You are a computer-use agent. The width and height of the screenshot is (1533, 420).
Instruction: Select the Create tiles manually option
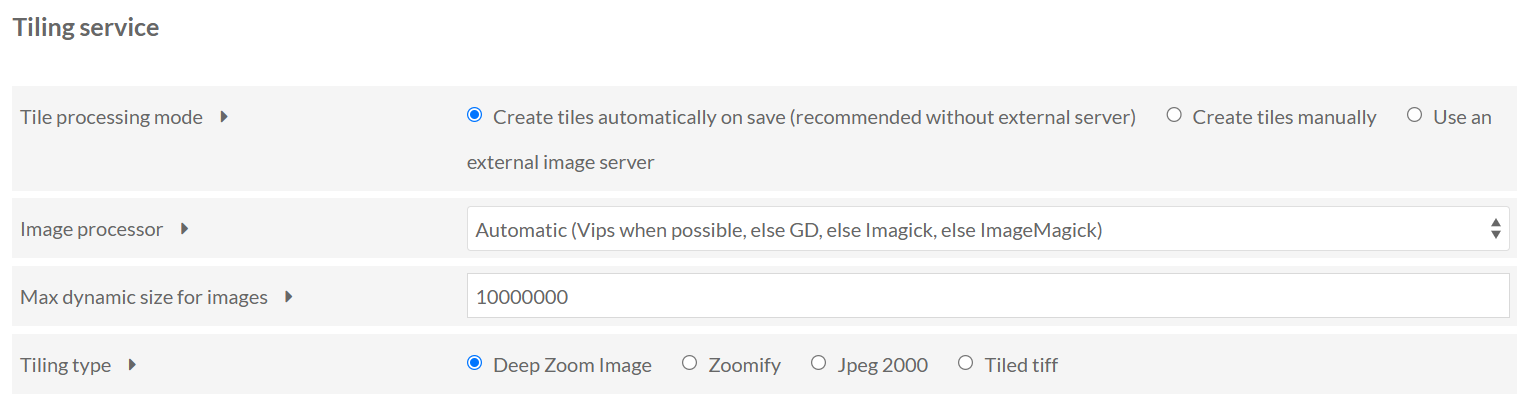click(1174, 116)
